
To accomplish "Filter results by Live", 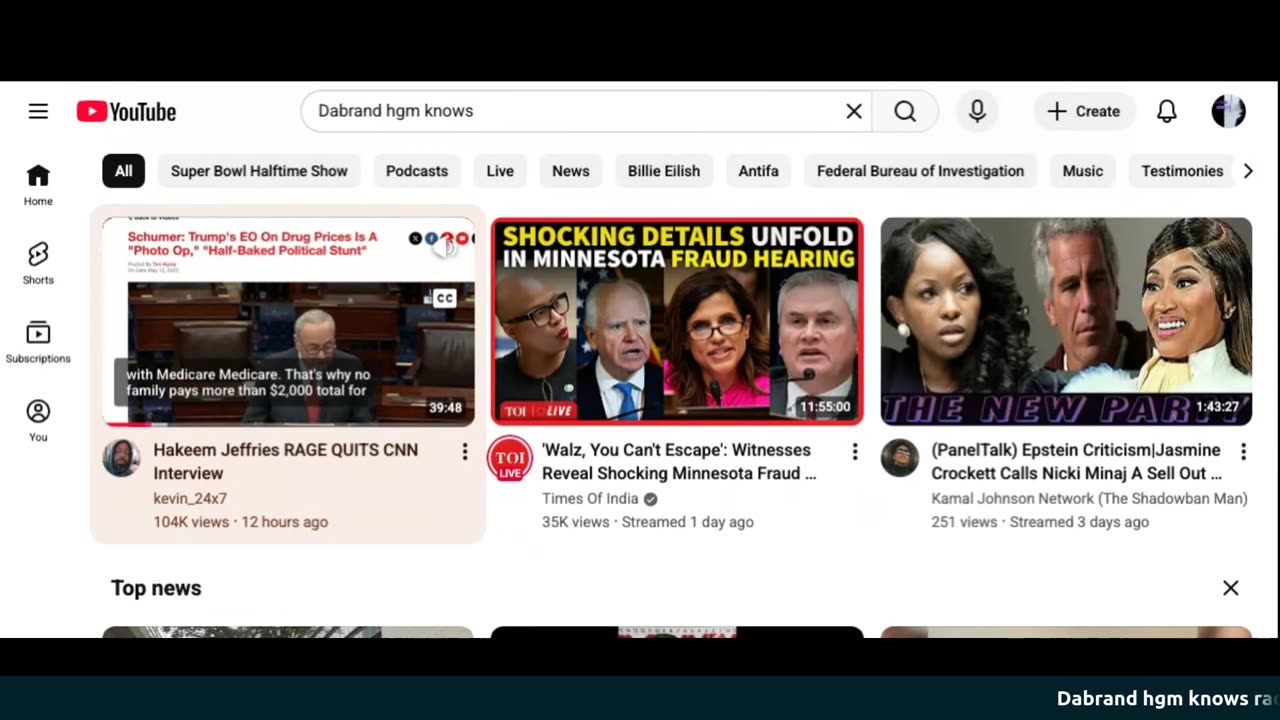I will pyautogui.click(x=500, y=171).
